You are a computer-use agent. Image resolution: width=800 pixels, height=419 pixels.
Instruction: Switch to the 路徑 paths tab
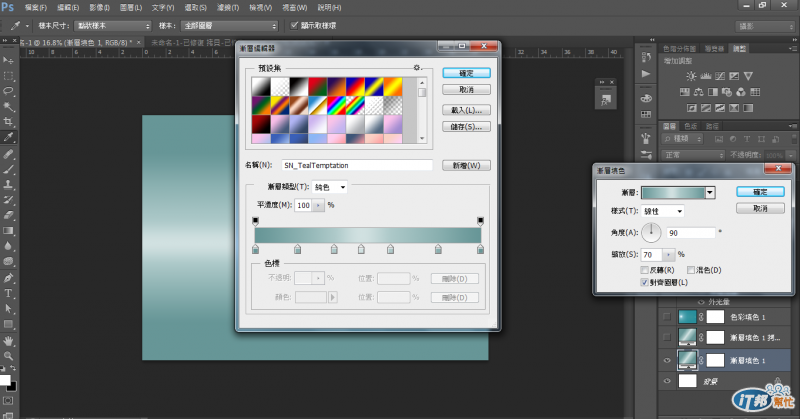pyautogui.click(x=713, y=126)
